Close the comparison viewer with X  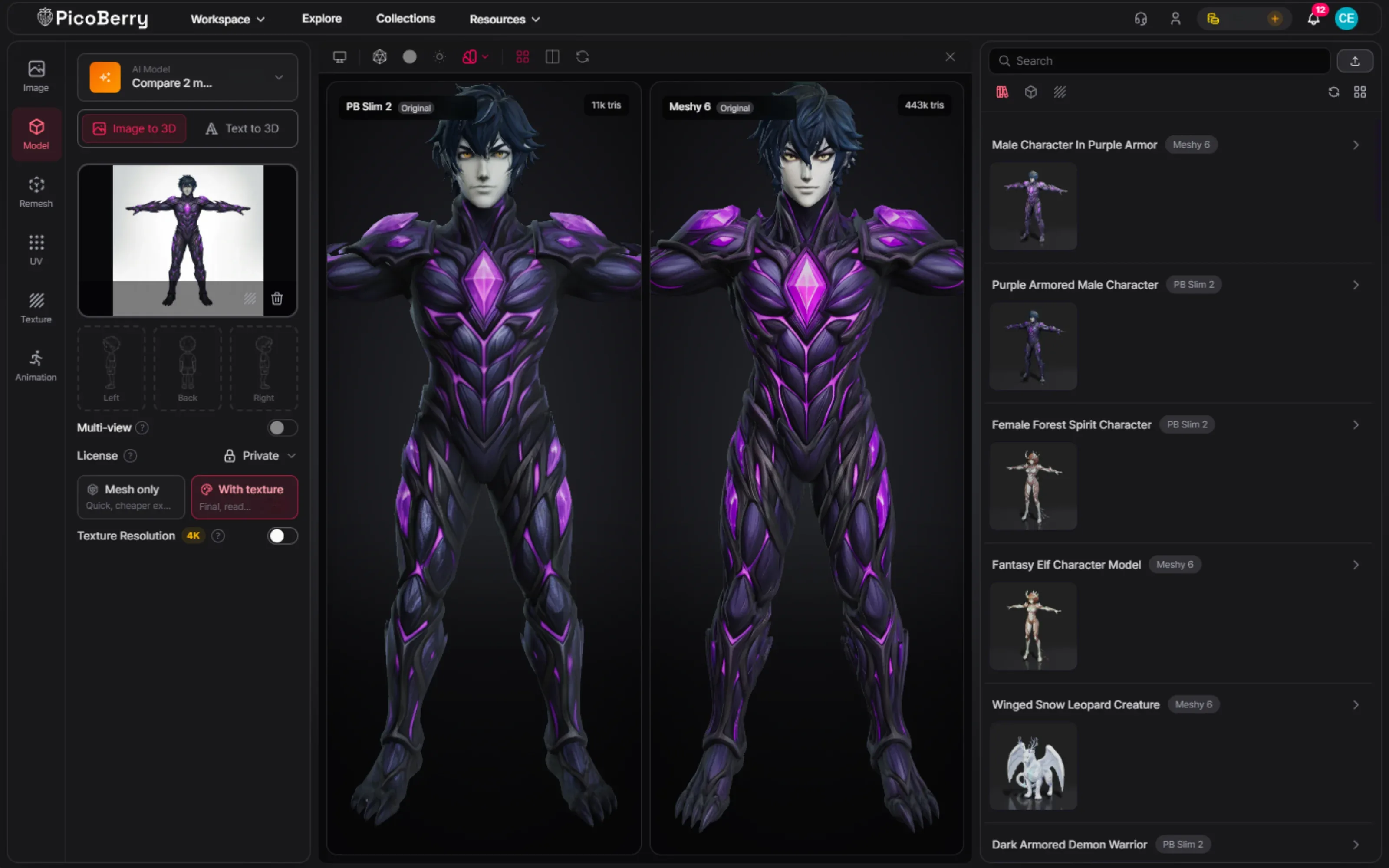point(950,57)
